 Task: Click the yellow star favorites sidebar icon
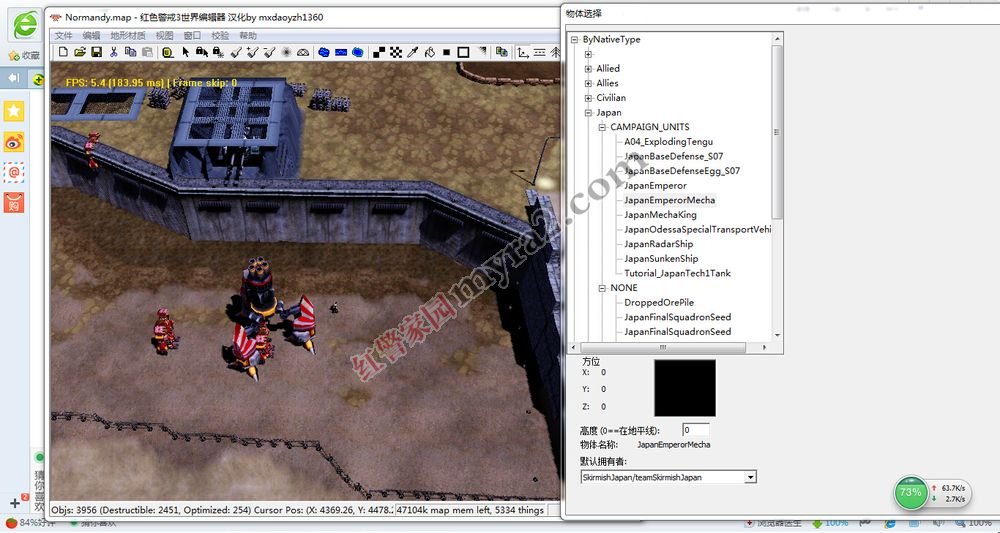[13, 111]
